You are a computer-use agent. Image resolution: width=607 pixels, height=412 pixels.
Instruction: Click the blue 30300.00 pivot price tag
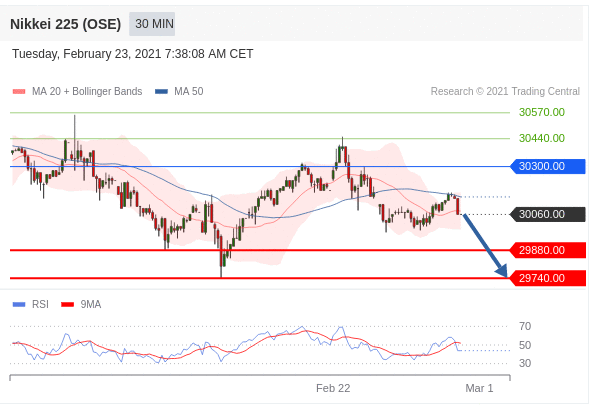(x=548, y=167)
